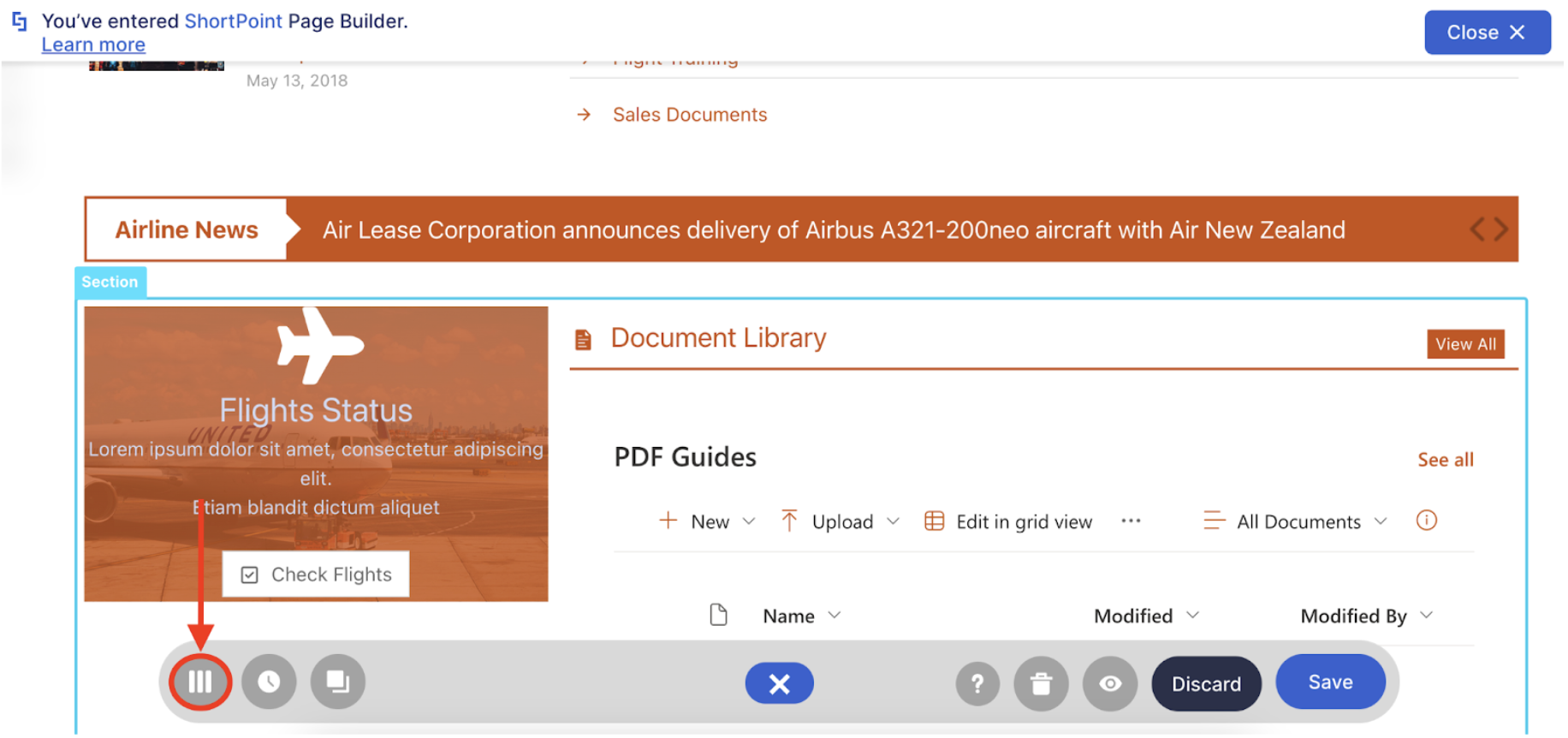Click the View All button
1568x738 pixels.
[x=1465, y=344]
